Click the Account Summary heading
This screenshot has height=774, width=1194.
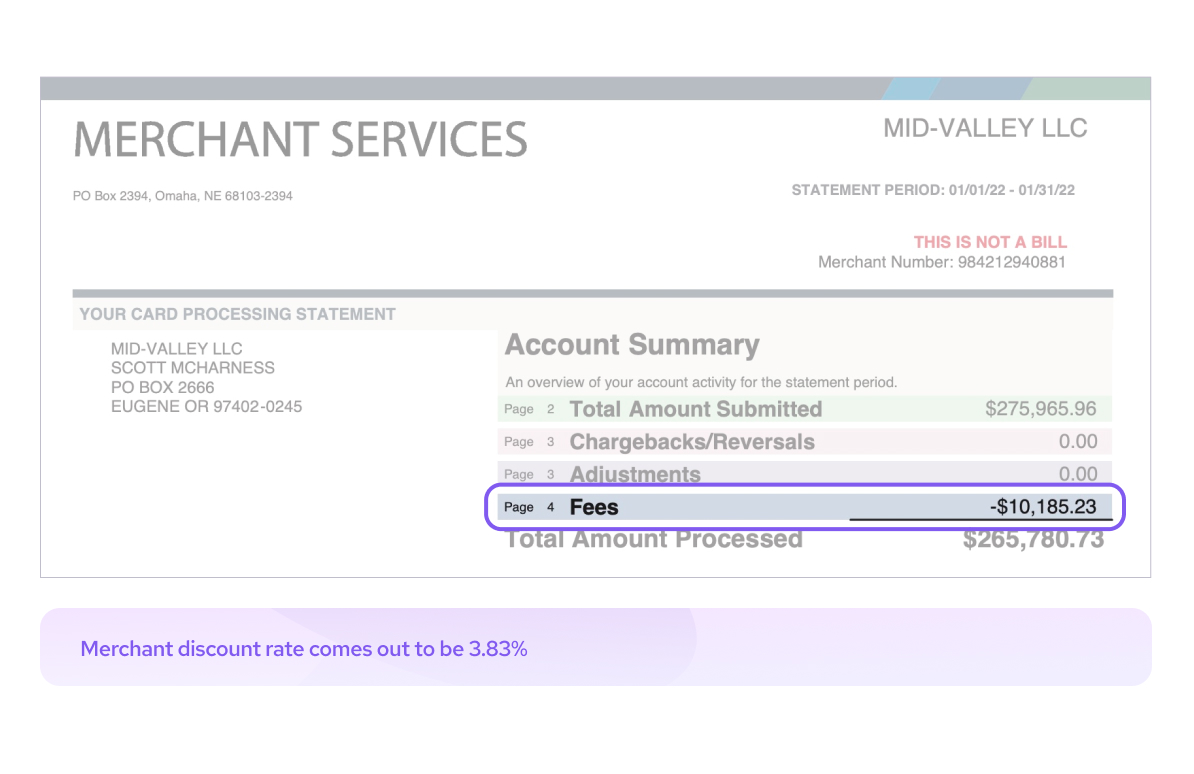[632, 345]
